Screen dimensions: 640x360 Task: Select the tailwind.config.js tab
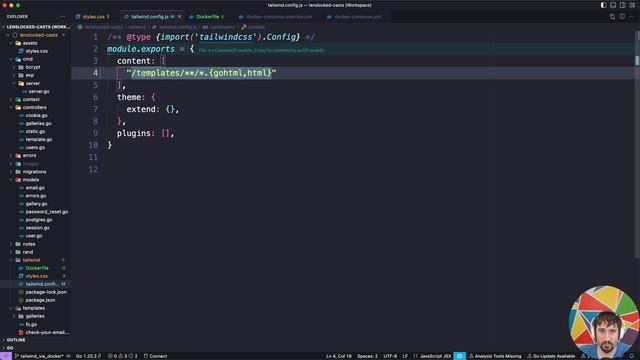150,17
